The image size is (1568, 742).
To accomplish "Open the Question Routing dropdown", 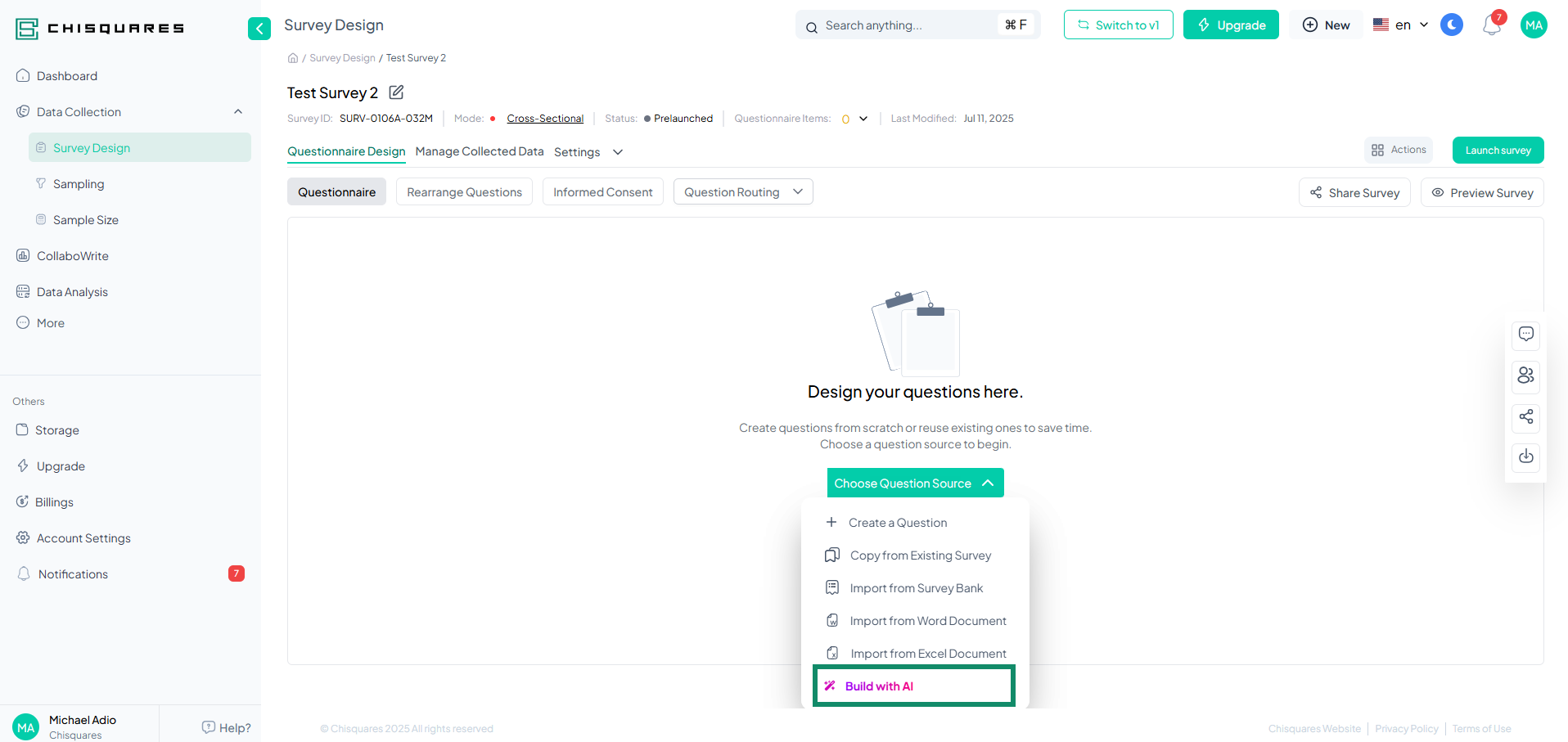I will click(742, 192).
